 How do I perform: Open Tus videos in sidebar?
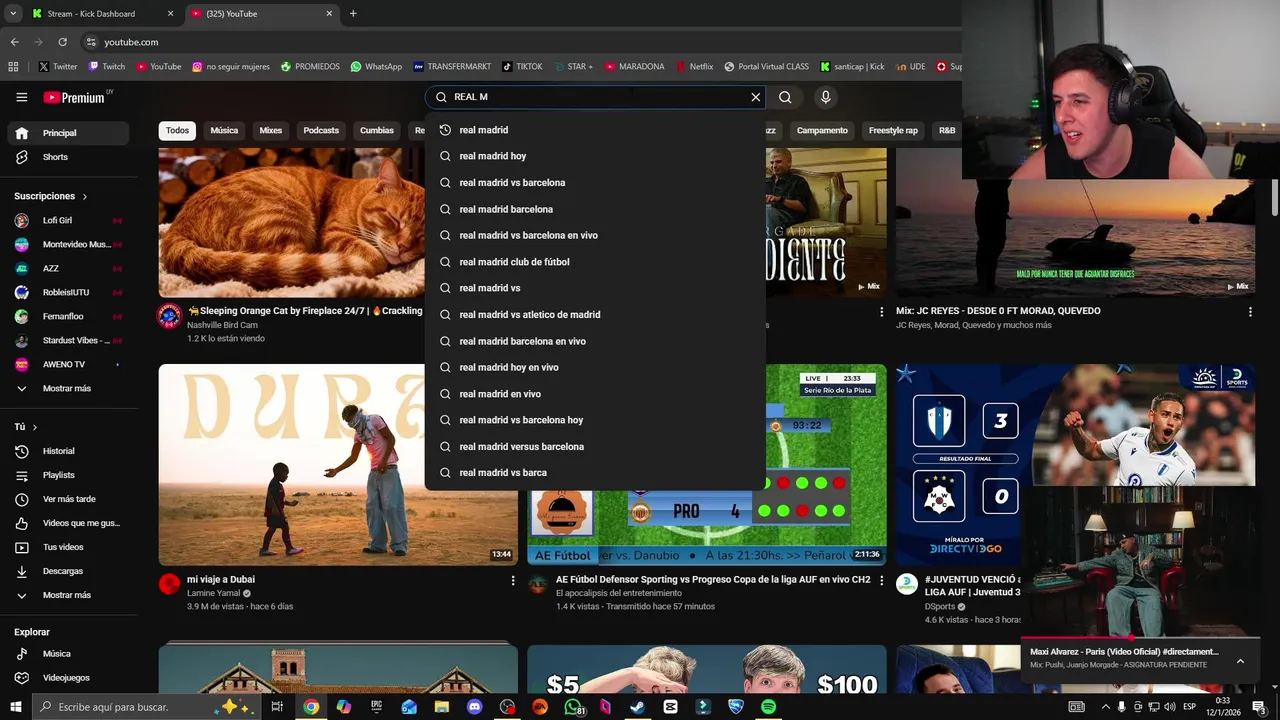[x=68, y=547]
